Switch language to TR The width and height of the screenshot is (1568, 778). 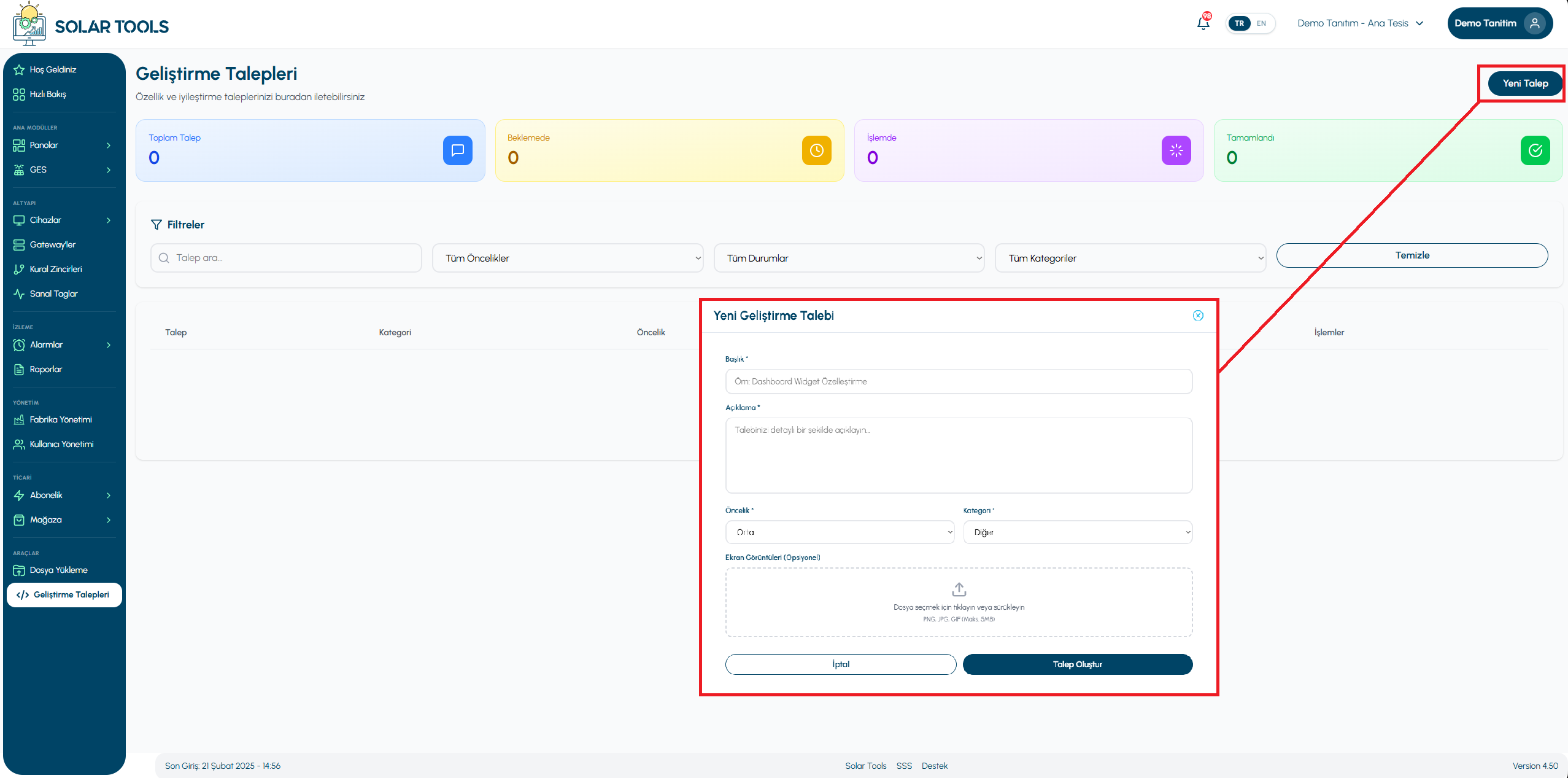[x=1239, y=23]
